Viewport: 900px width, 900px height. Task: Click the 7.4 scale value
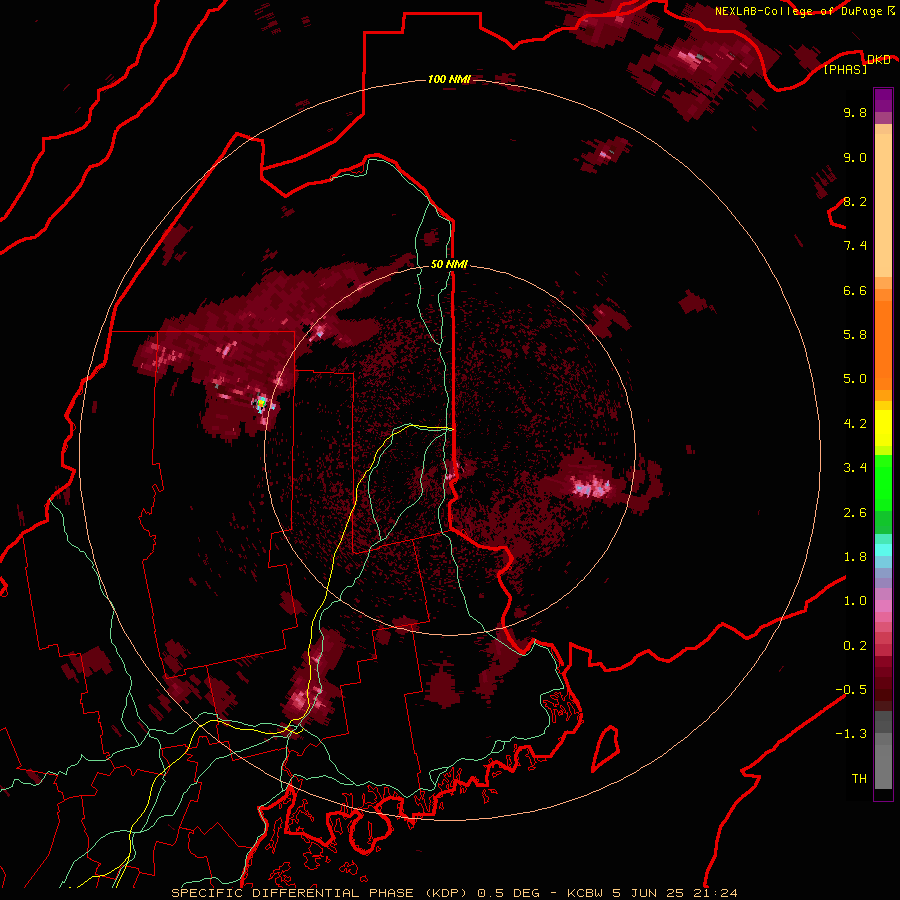(855, 246)
